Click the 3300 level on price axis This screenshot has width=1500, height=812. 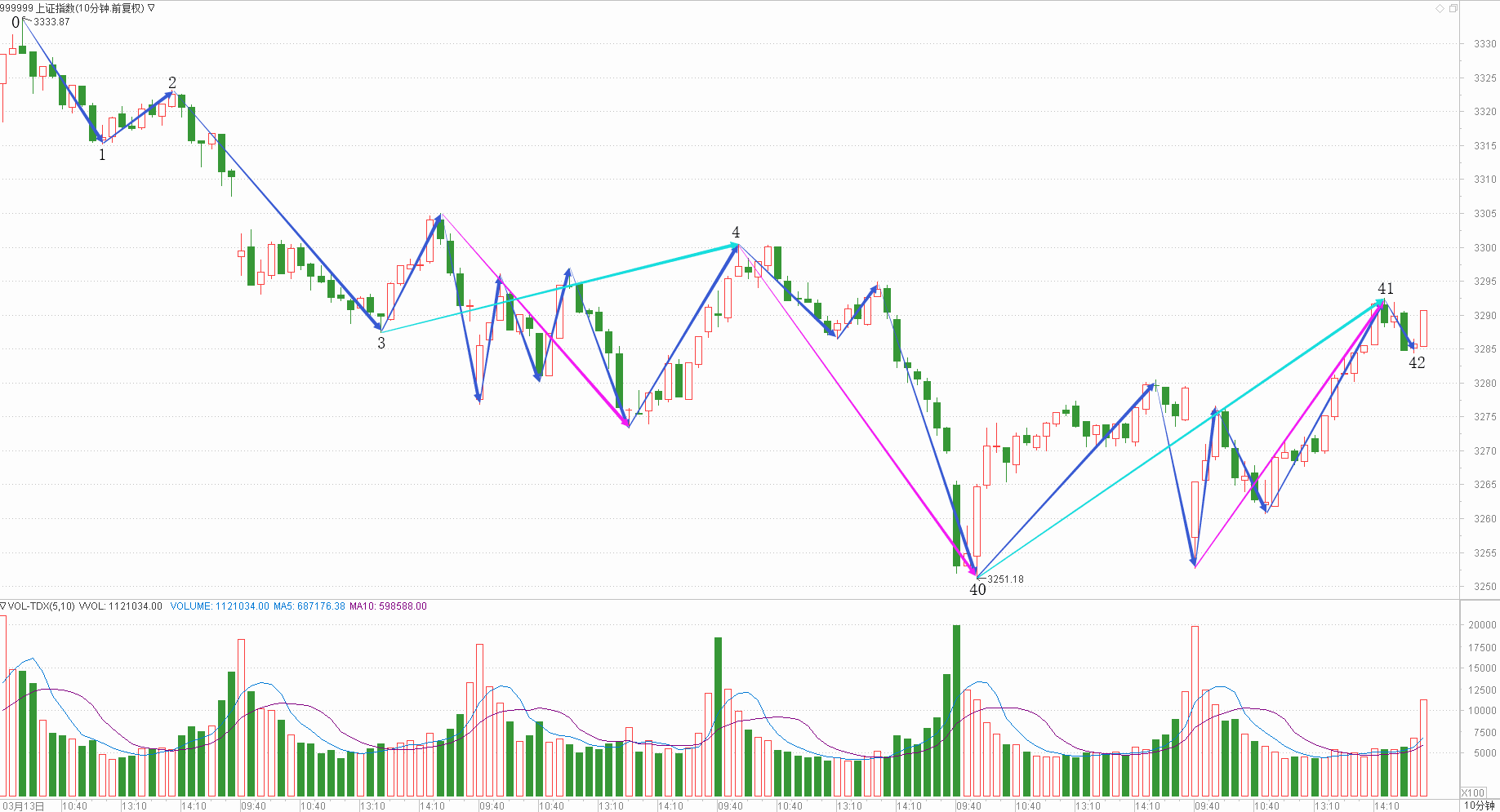(1484, 248)
